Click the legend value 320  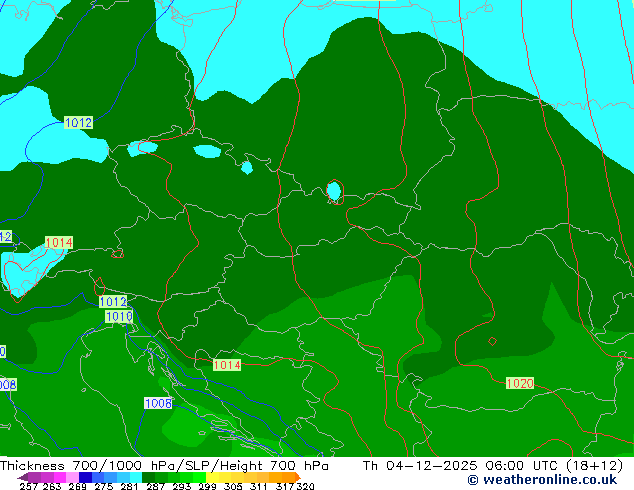click(306, 486)
